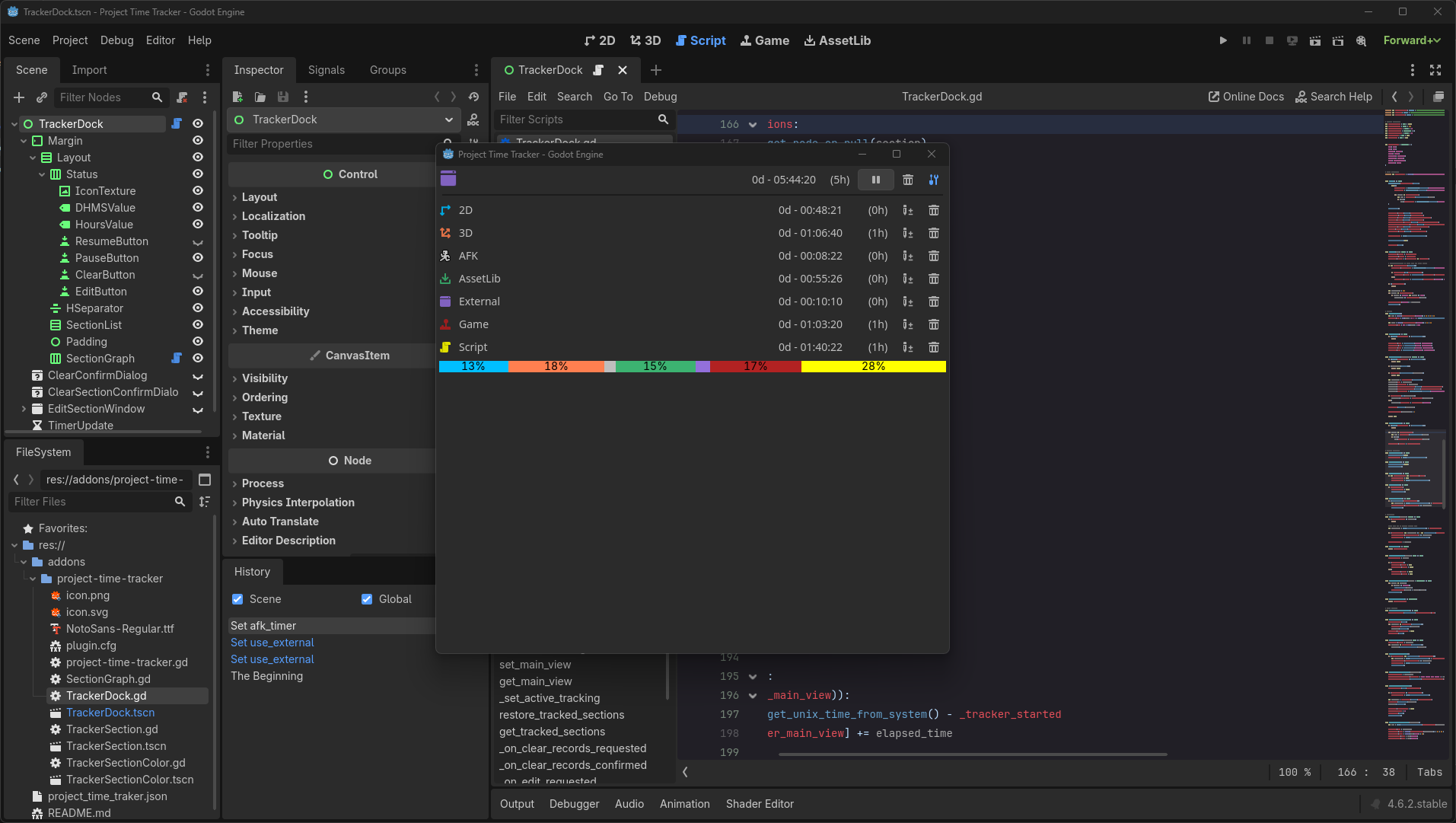Open Search Help in script editor
The height and width of the screenshot is (823, 1456).
pos(1333,97)
